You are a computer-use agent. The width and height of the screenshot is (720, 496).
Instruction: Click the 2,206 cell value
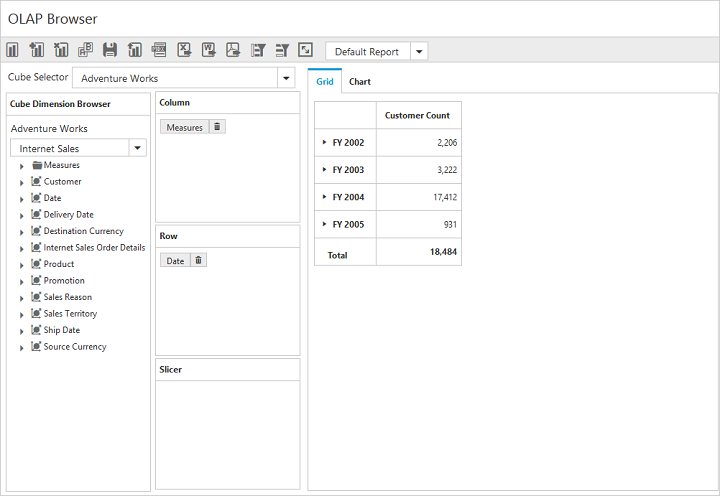coord(447,143)
